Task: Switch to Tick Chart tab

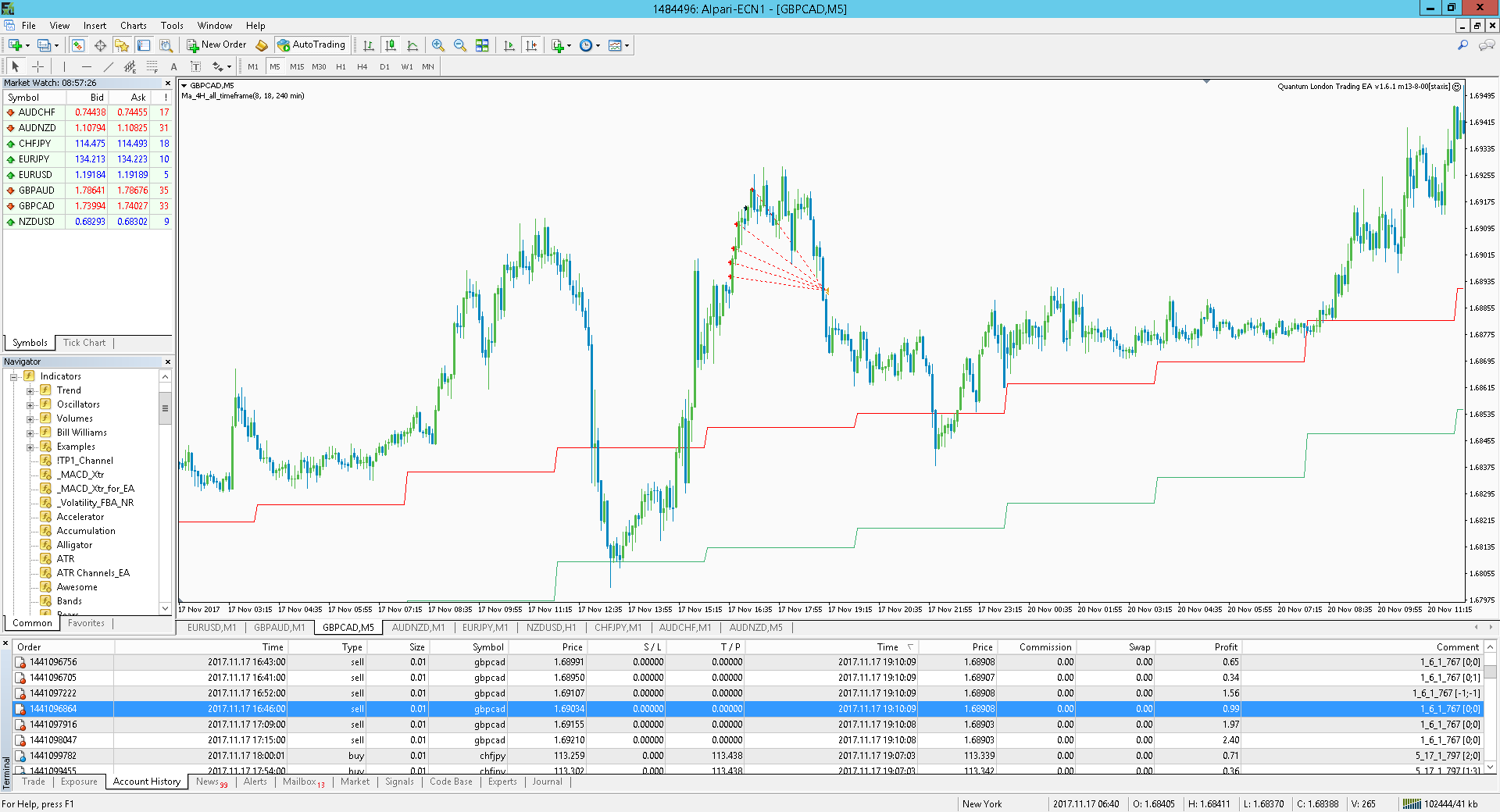Action: point(84,343)
